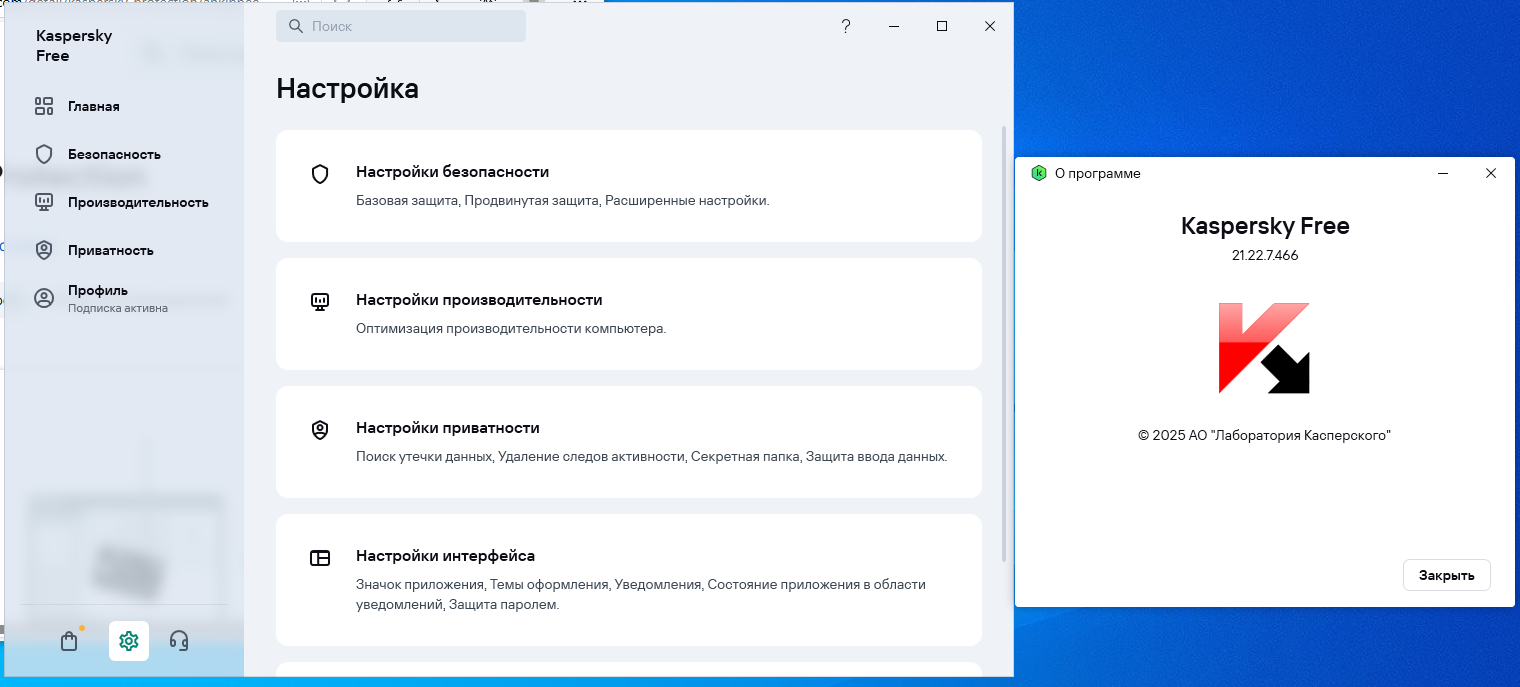
Task: Click the Поиск search field
Action: (401, 26)
